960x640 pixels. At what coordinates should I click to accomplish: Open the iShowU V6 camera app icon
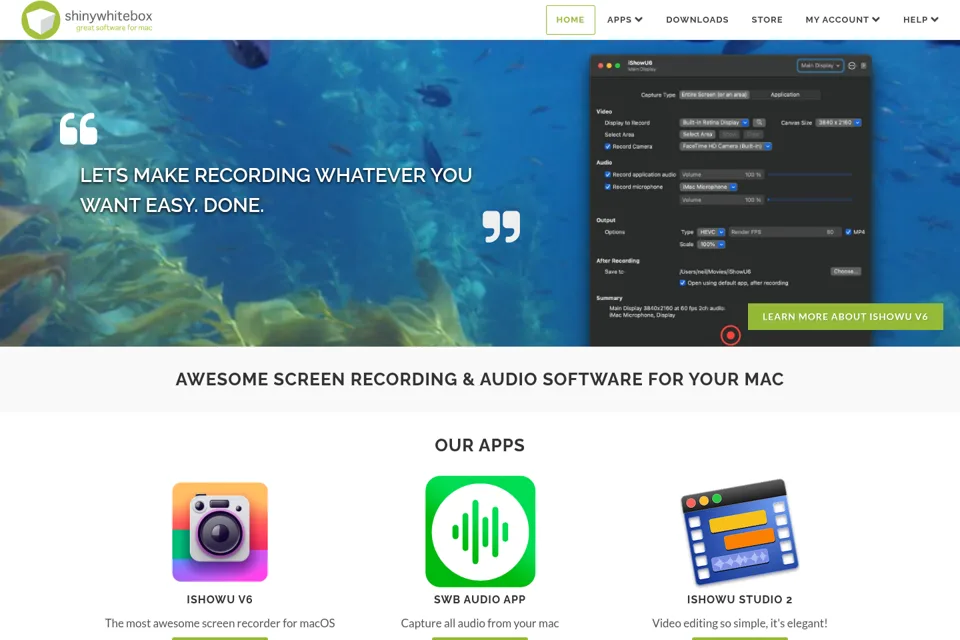[x=220, y=532]
